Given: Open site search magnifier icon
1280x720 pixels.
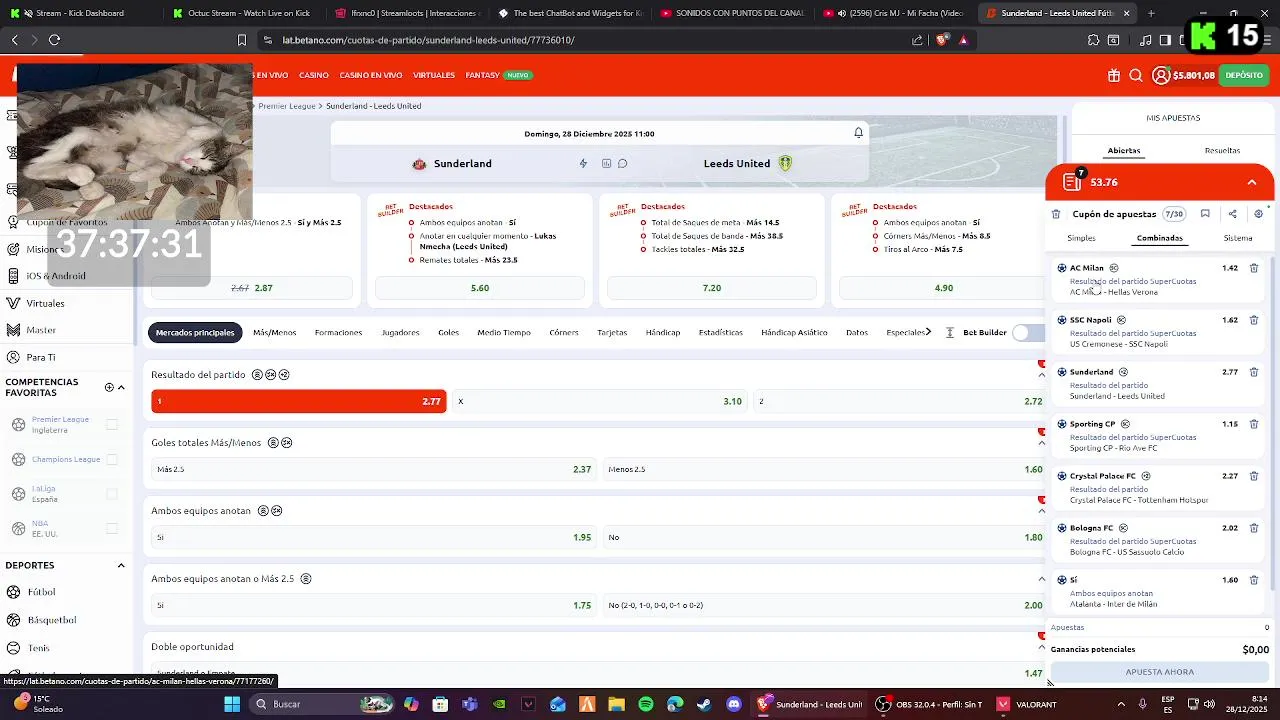Looking at the screenshot, I should 1136,75.
